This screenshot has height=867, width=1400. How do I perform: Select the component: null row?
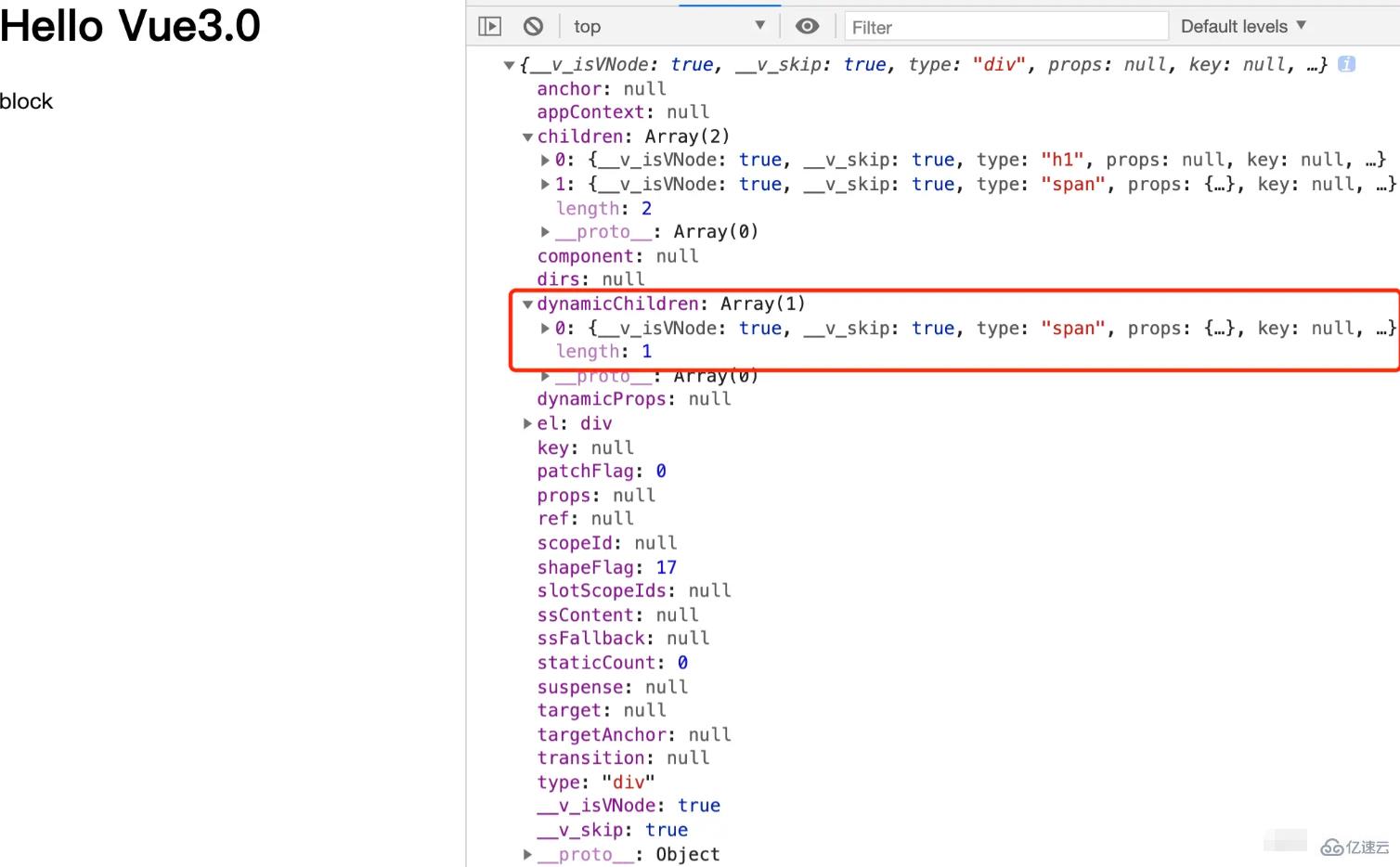(617, 256)
